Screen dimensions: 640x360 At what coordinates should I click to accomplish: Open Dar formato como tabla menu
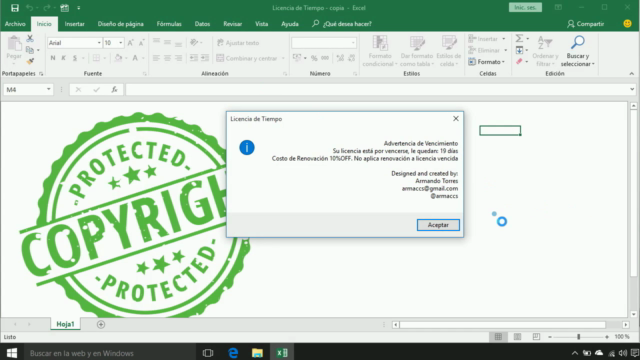[x=416, y=51]
